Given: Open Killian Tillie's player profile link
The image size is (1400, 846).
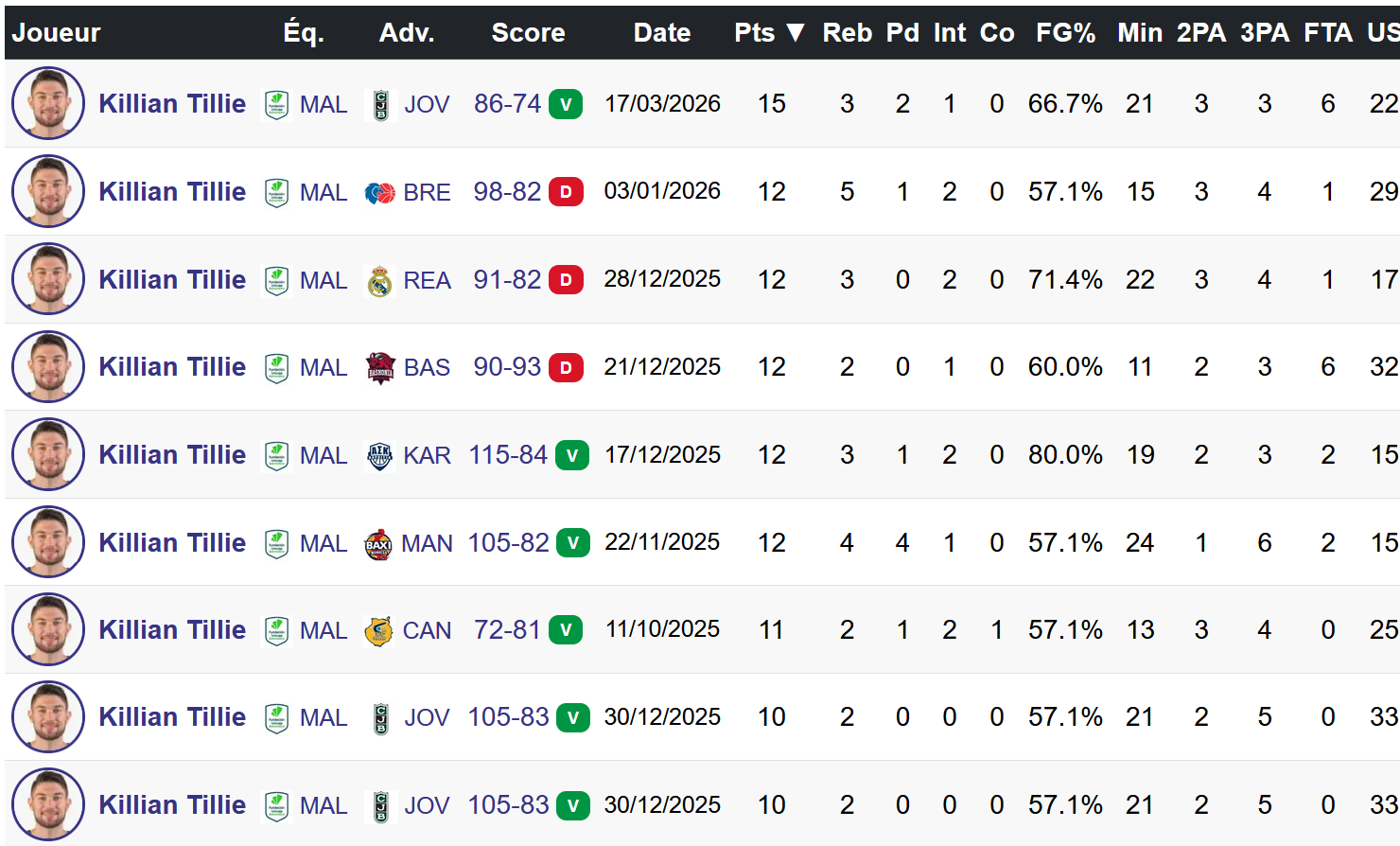Looking at the screenshot, I should coord(172,104).
